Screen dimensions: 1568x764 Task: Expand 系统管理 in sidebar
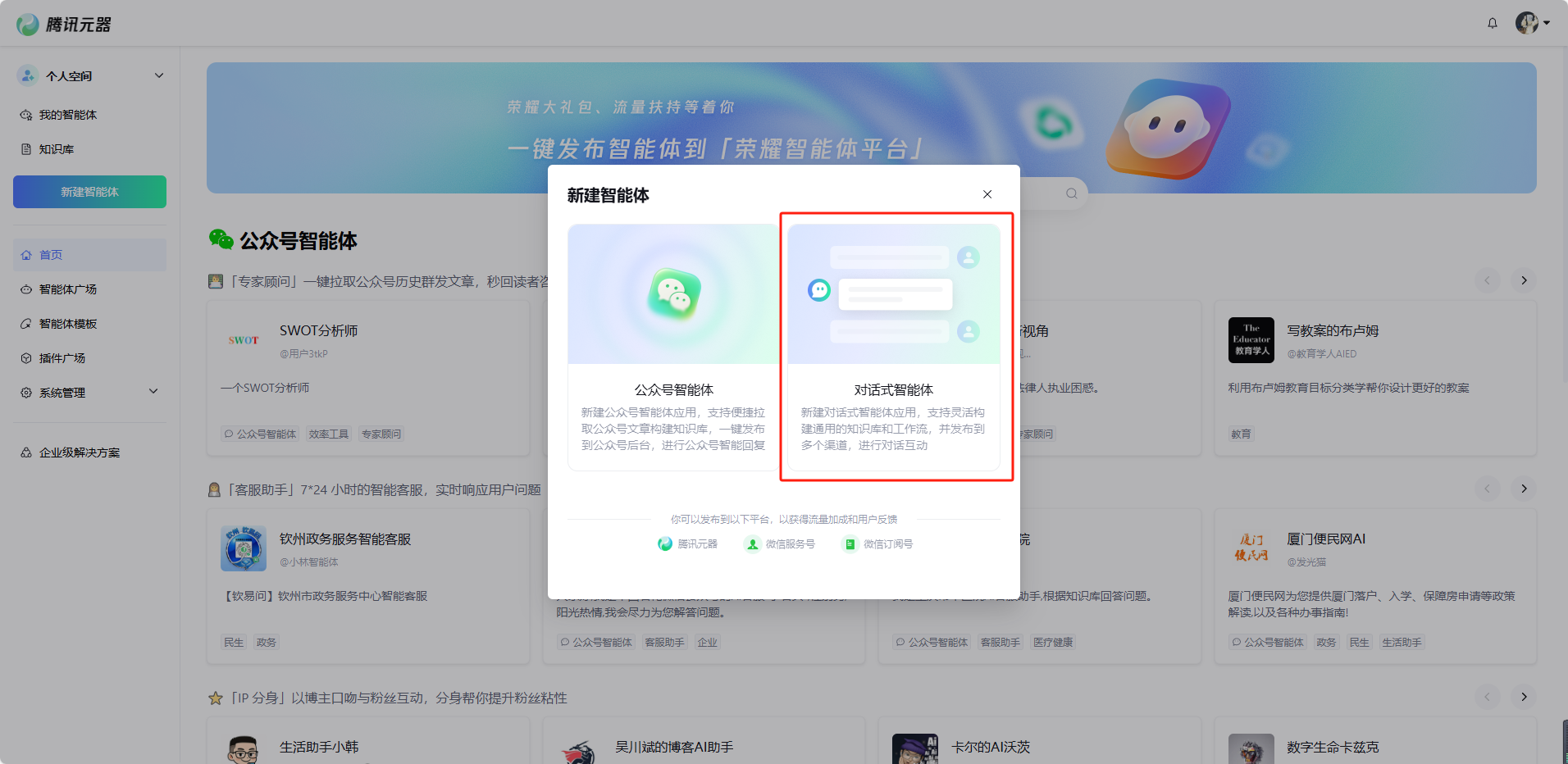(x=90, y=393)
